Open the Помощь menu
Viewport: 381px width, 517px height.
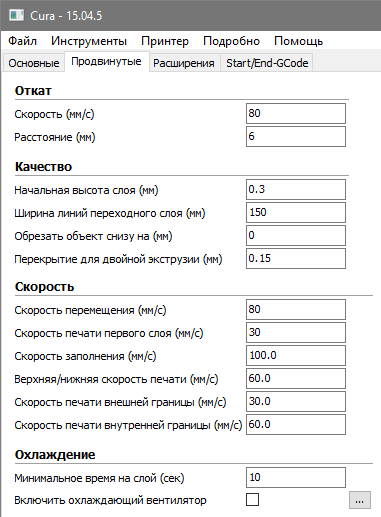click(x=298, y=41)
